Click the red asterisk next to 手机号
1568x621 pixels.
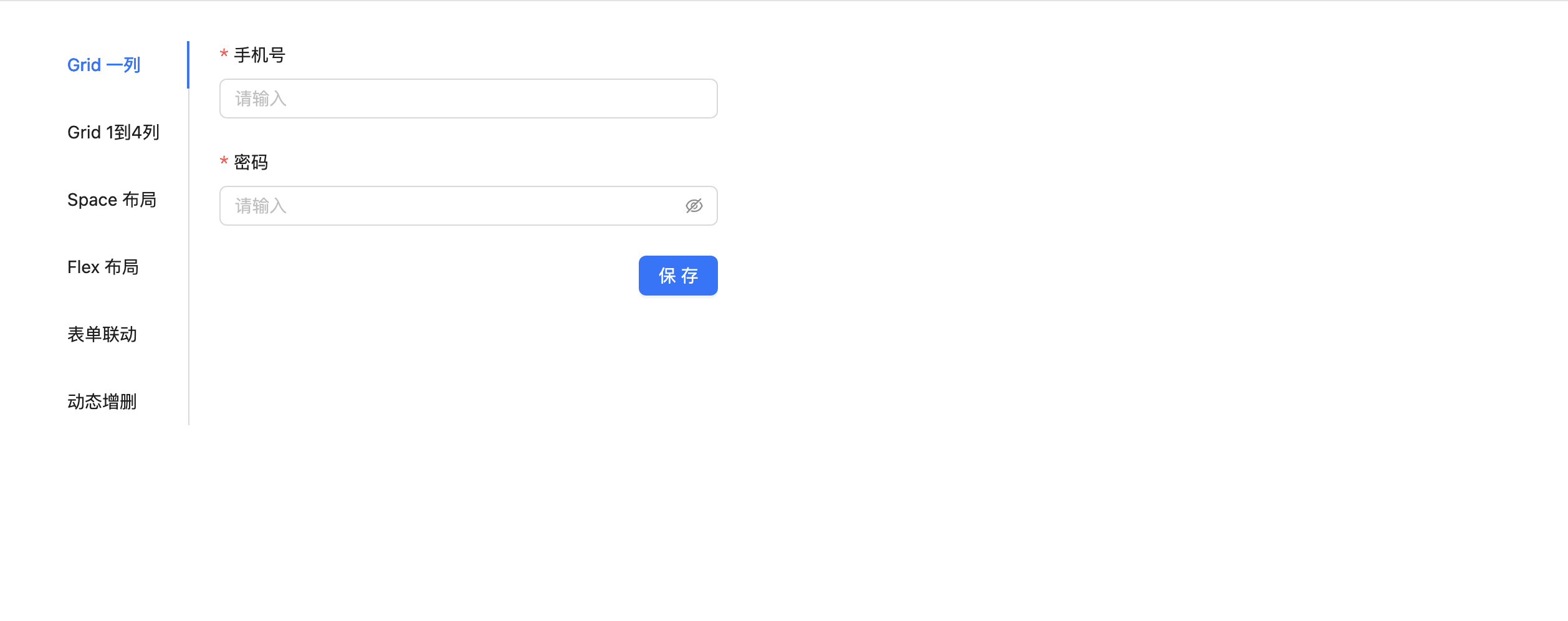pos(222,55)
